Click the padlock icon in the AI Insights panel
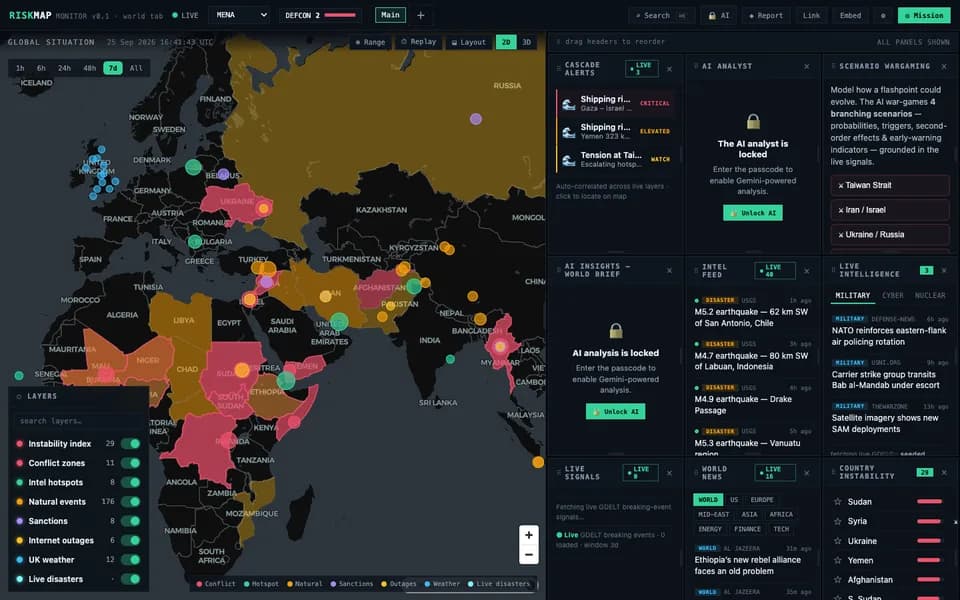The width and height of the screenshot is (960, 600). point(616,331)
